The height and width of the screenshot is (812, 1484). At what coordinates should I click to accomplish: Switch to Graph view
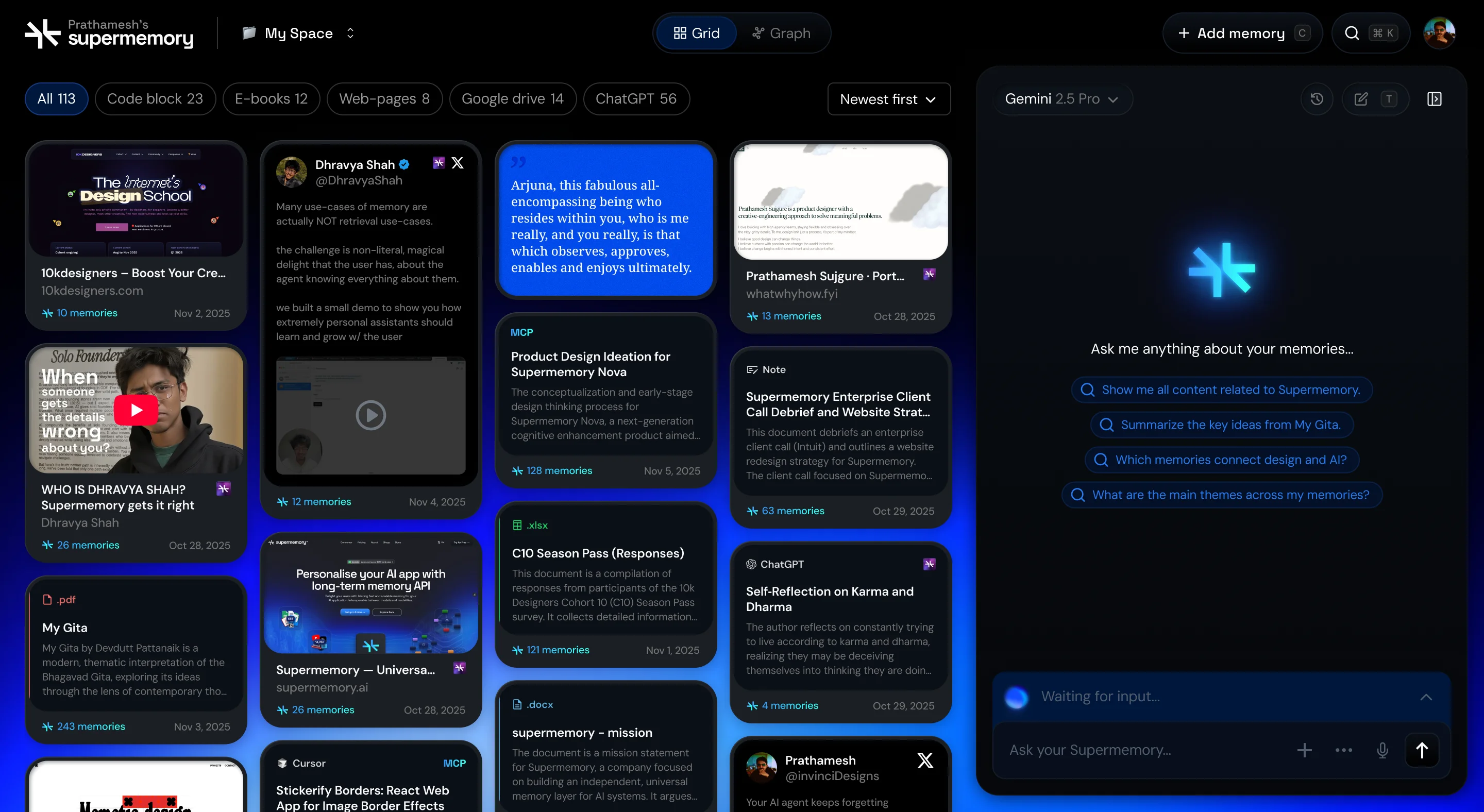(x=781, y=33)
